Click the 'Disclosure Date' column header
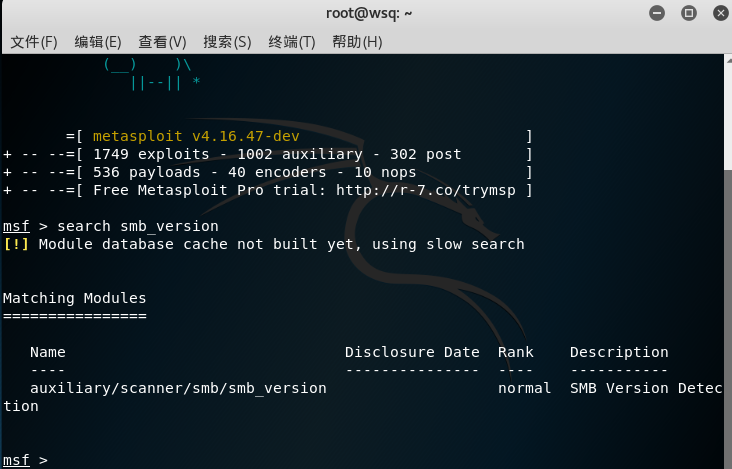The width and height of the screenshot is (732, 469). [412, 352]
